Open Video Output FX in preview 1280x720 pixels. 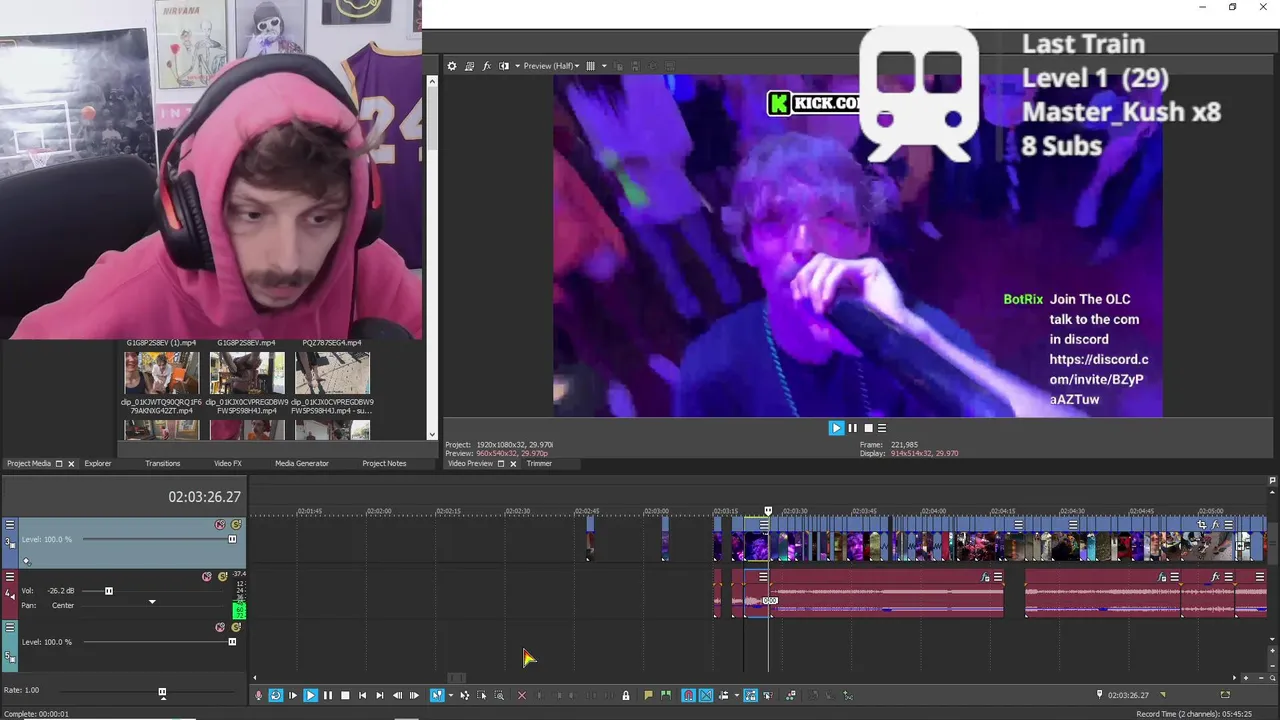tap(486, 66)
